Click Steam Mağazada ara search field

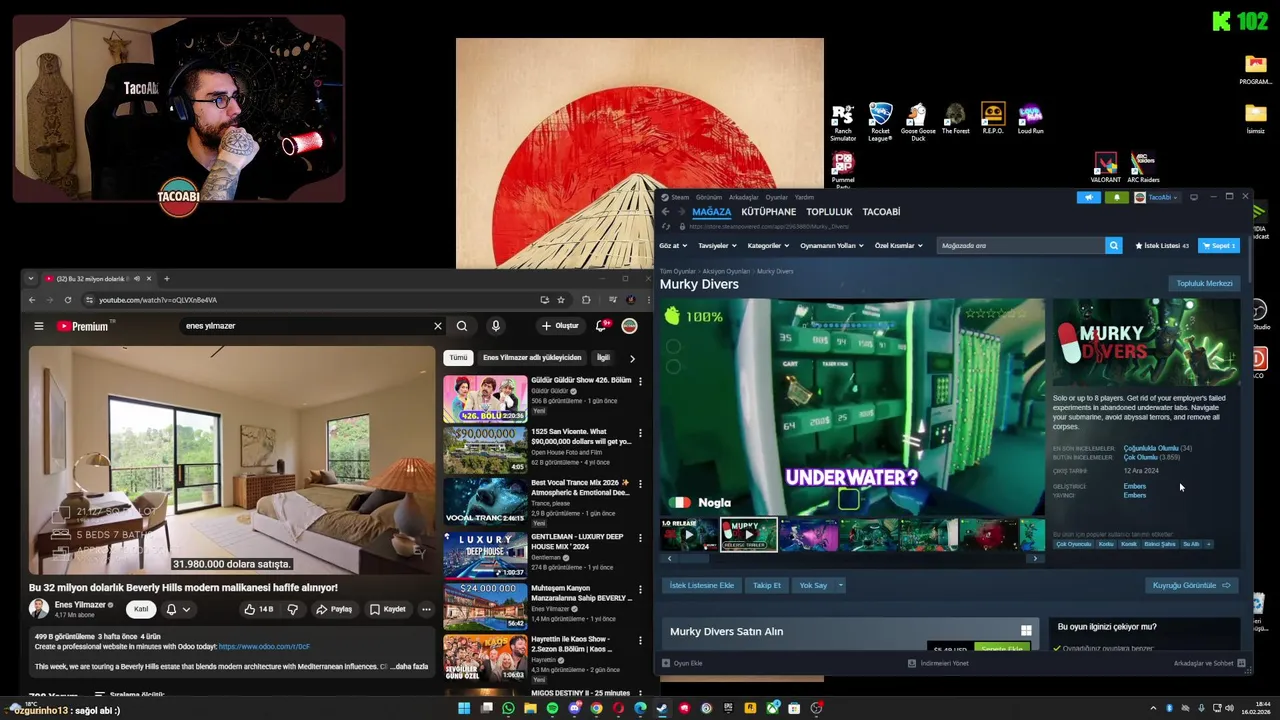[x=1020, y=245]
